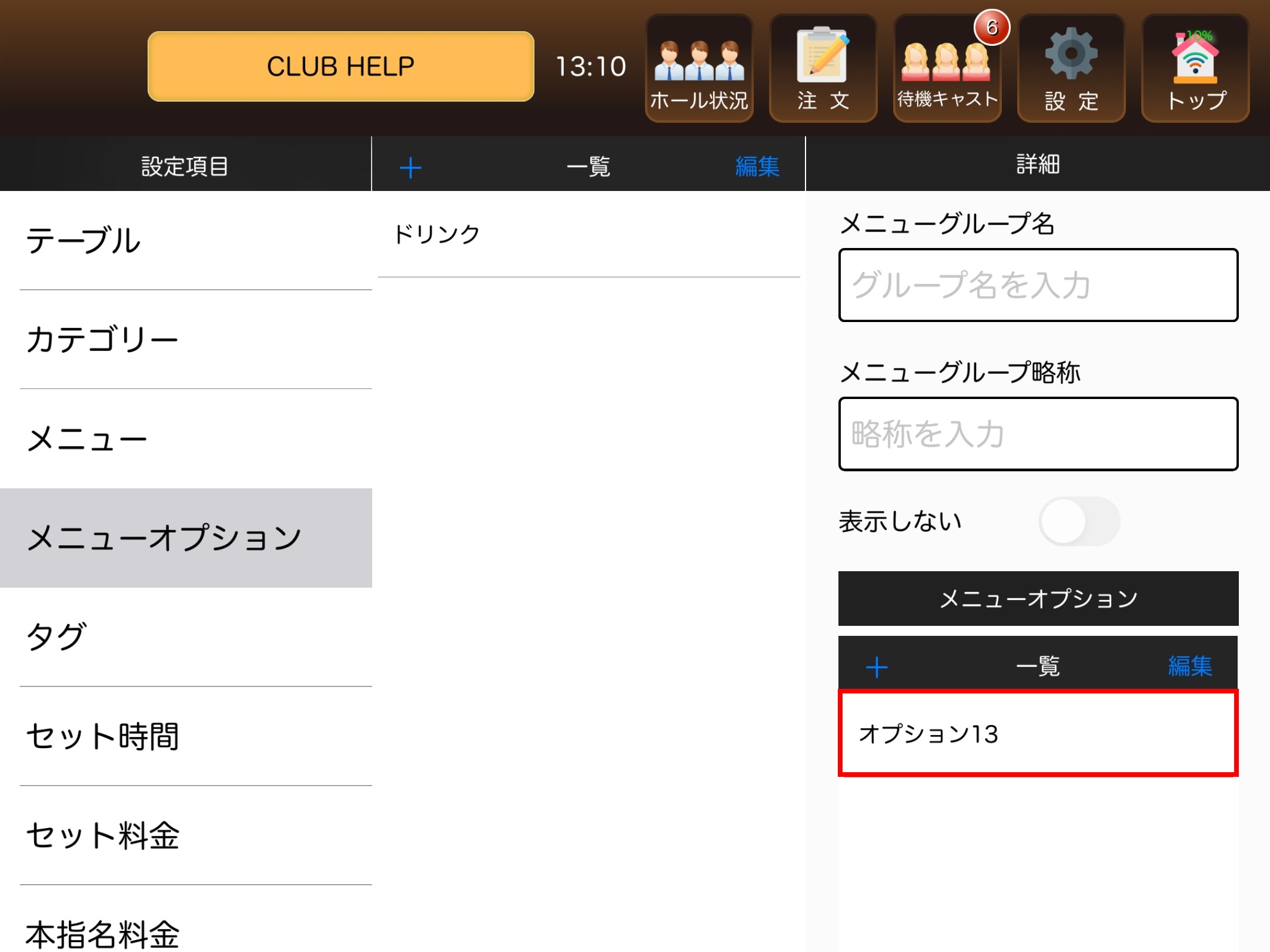This screenshot has width=1270, height=952.
Task: Add a new menu group with the plus icon
Action: [x=410, y=167]
